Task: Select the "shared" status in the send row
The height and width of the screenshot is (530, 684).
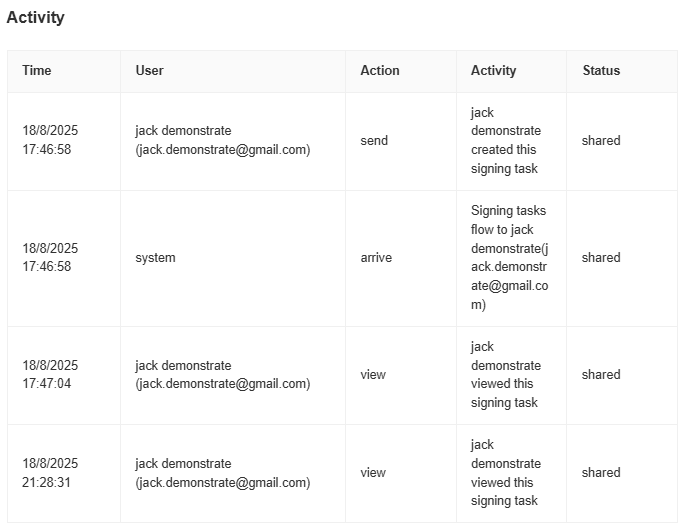Action: [x=601, y=141]
